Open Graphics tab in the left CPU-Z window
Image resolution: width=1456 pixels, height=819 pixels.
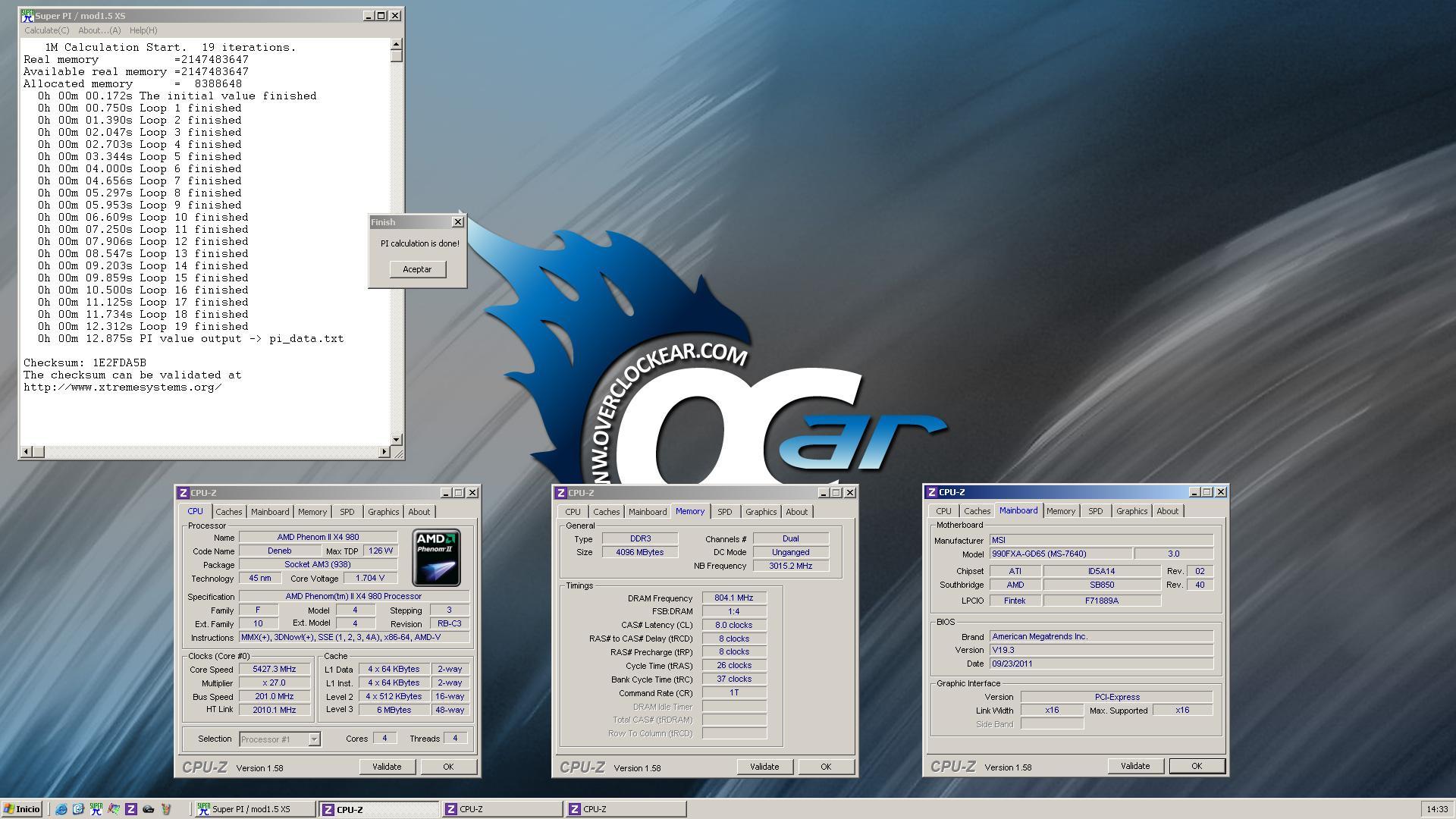point(383,512)
